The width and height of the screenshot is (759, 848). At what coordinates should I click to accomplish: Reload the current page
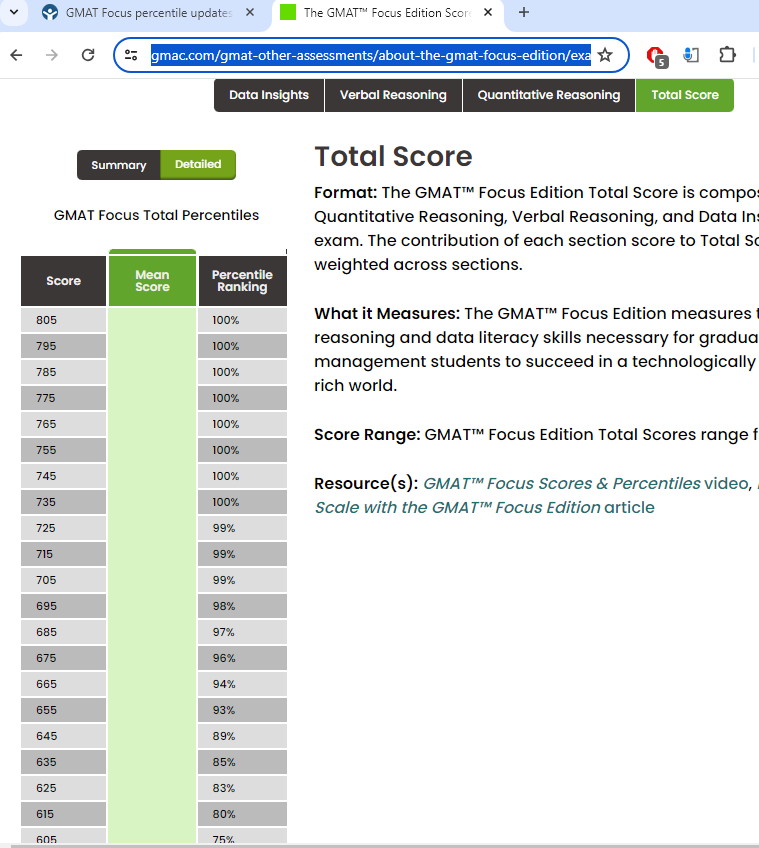(88, 55)
